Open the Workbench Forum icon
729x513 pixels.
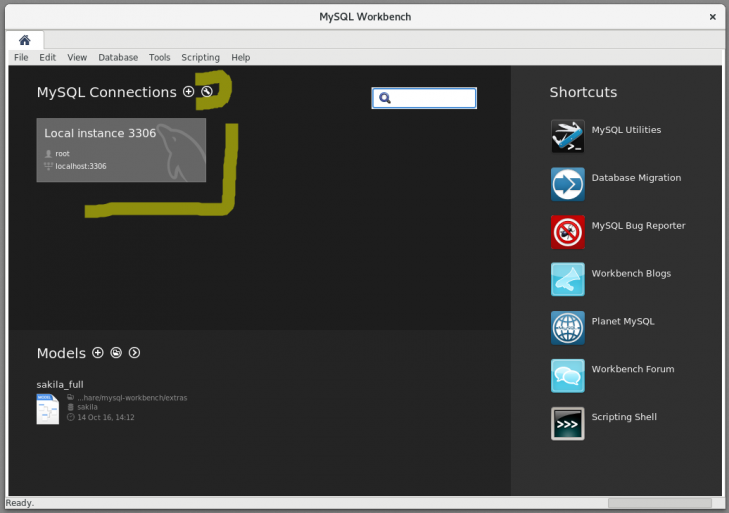click(568, 376)
